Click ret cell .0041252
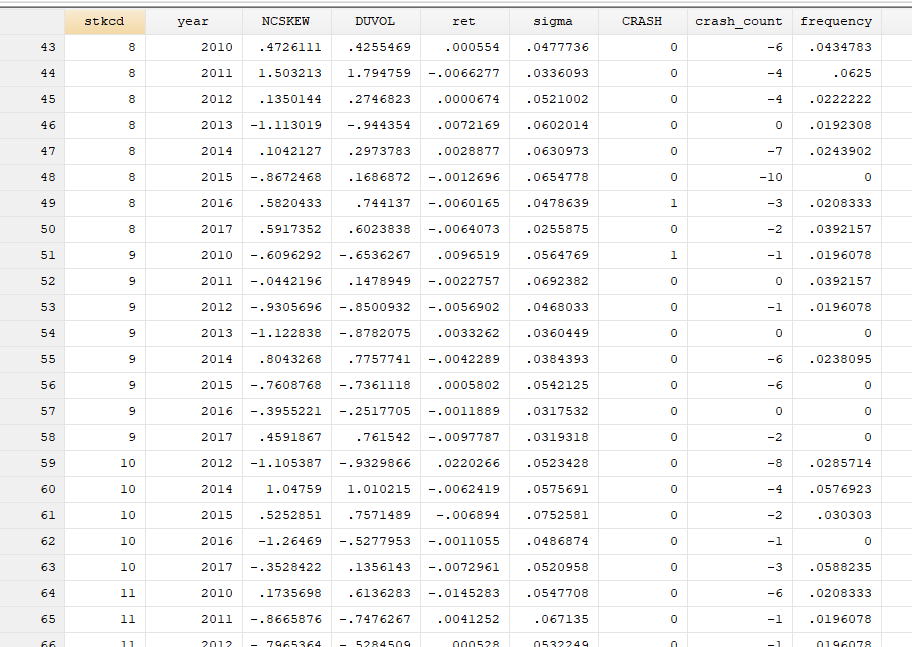This screenshot has width=912, height=647. (x=464, y=619)
